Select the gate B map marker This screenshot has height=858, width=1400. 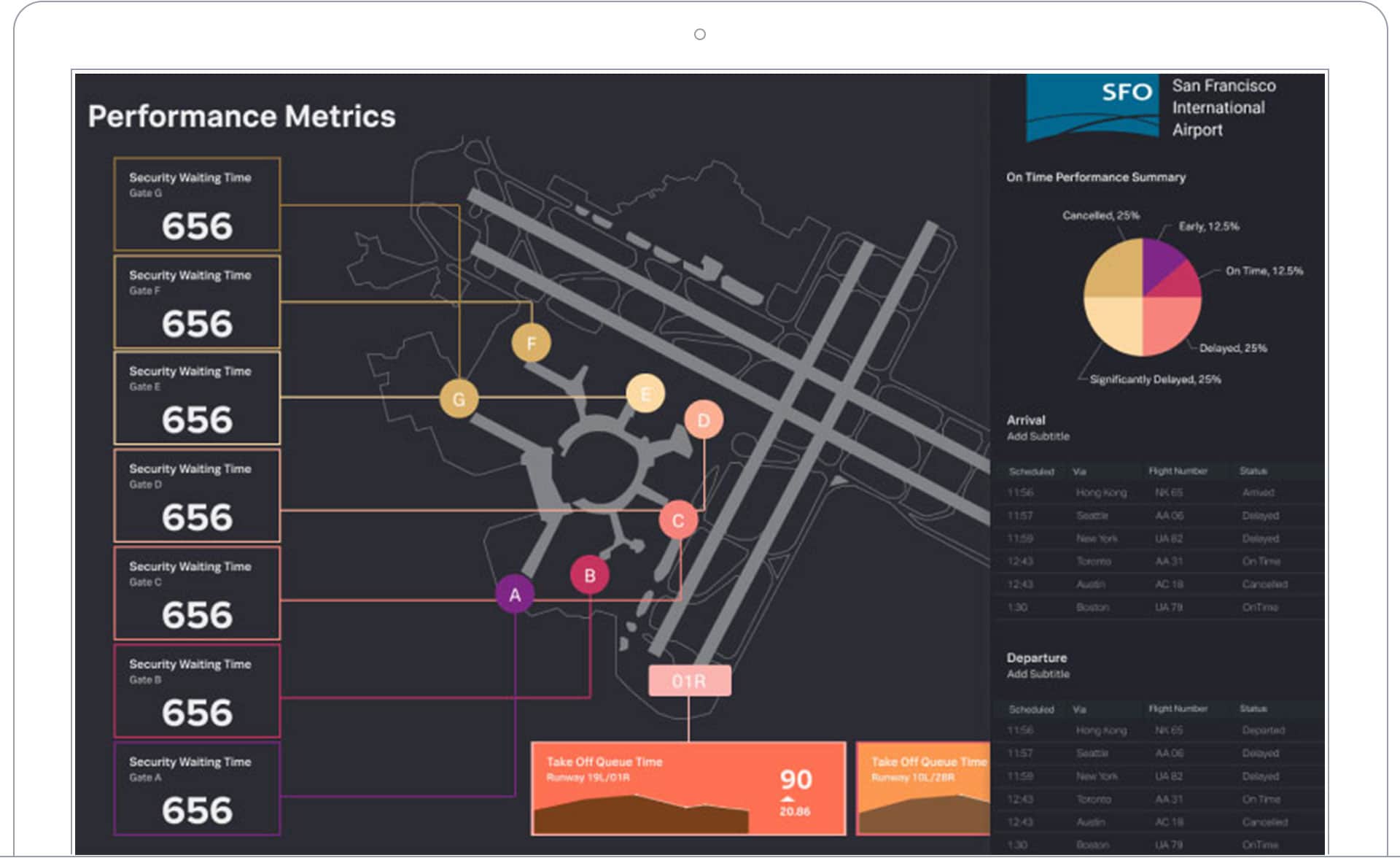click(x=589, y=575)
